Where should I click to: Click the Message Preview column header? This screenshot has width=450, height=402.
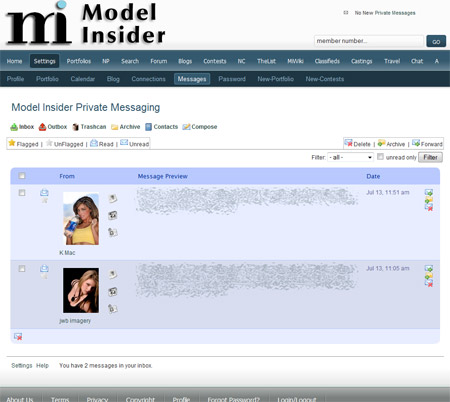[x=163, y=176]
